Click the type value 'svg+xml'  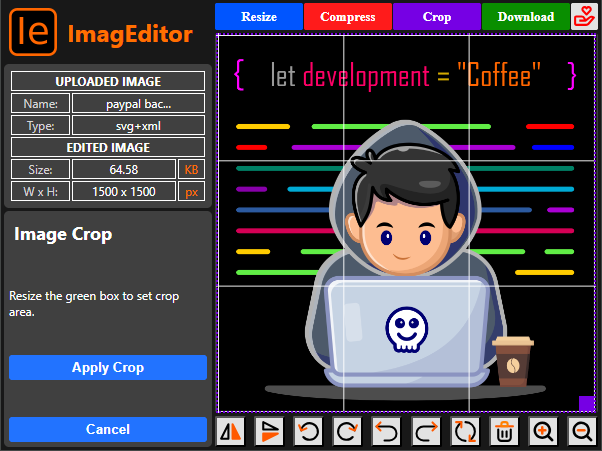click(139, 126)
